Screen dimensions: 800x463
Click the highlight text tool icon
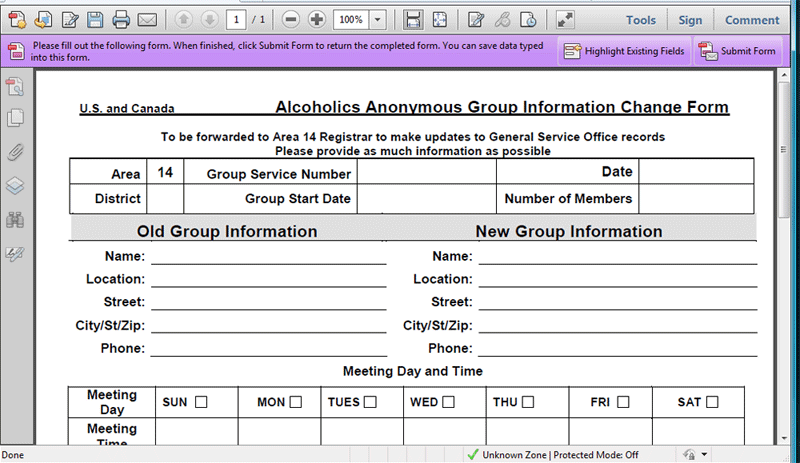click(x=502, y=20)
